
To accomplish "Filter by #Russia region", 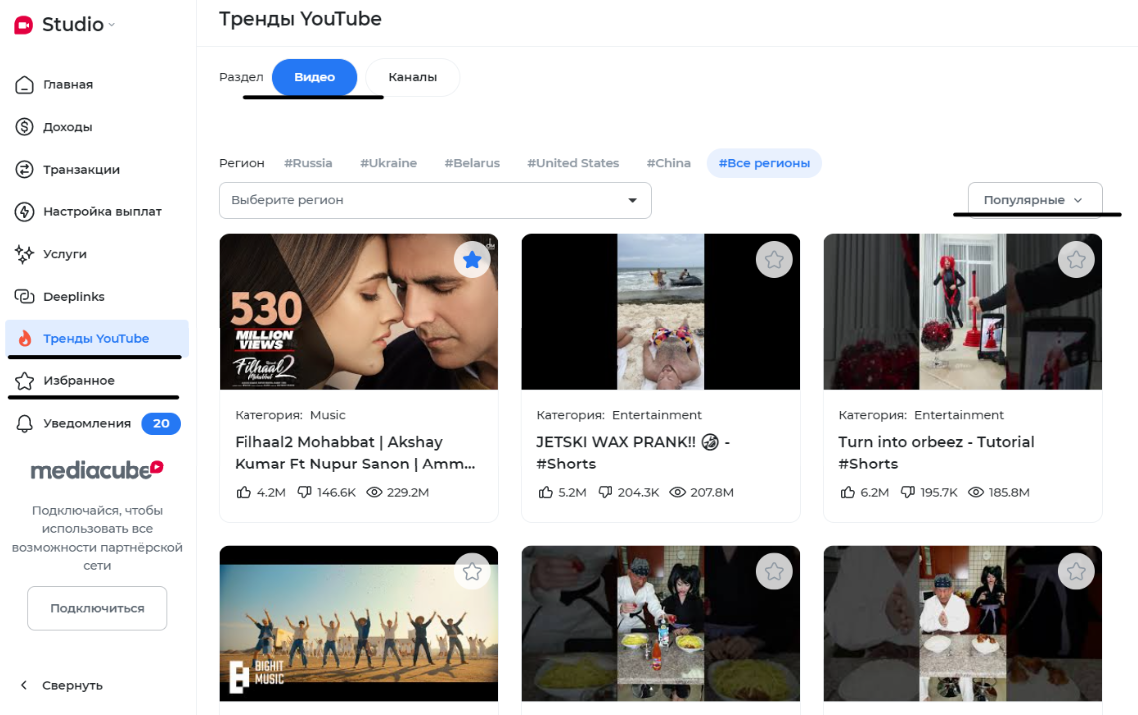I will click(x=308, y=163).
